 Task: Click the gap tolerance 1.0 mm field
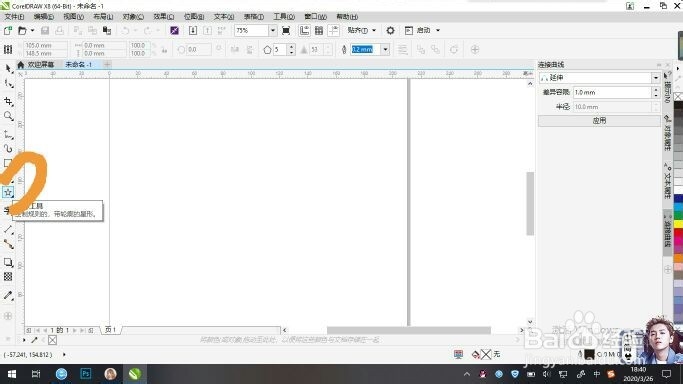pos(612,92)
